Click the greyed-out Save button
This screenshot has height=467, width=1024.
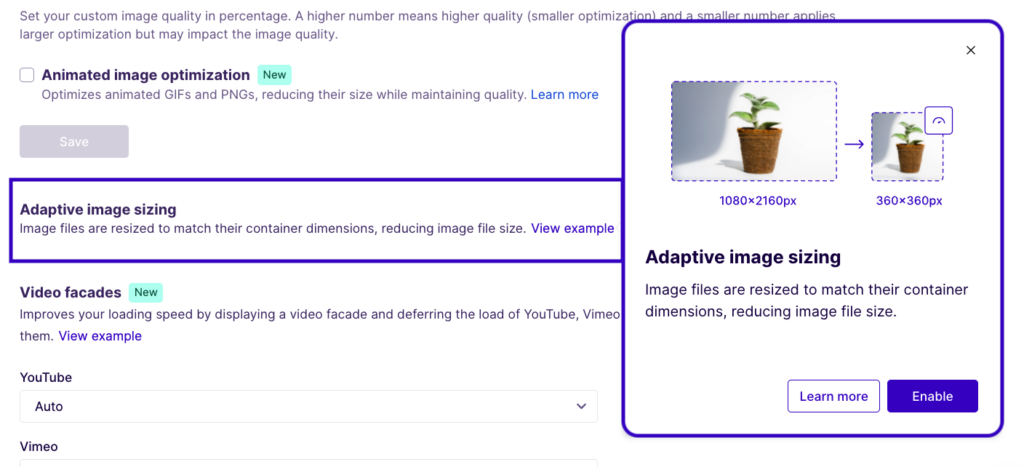(x=74, y=141)
